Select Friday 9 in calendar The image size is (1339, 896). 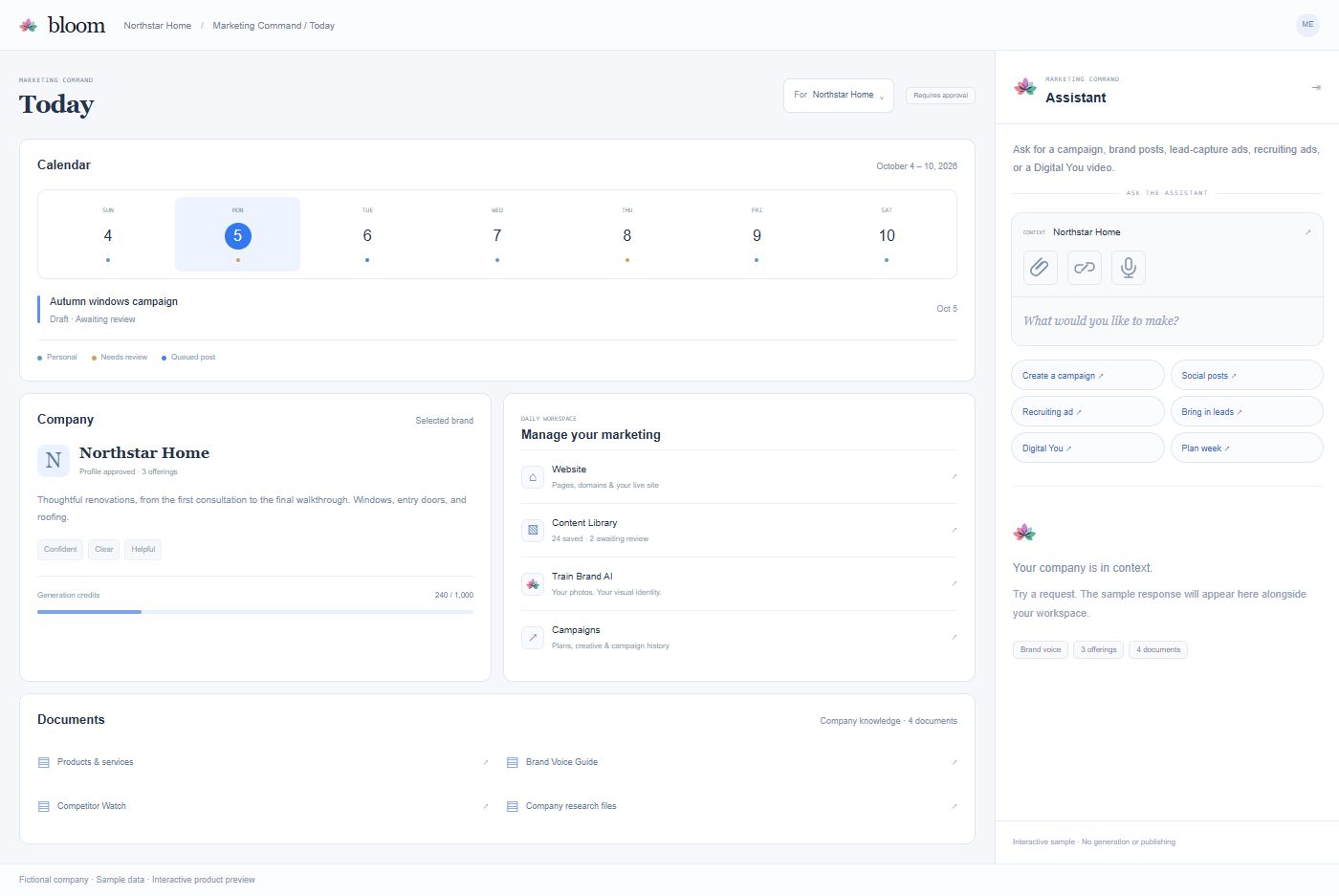(757, 234)
